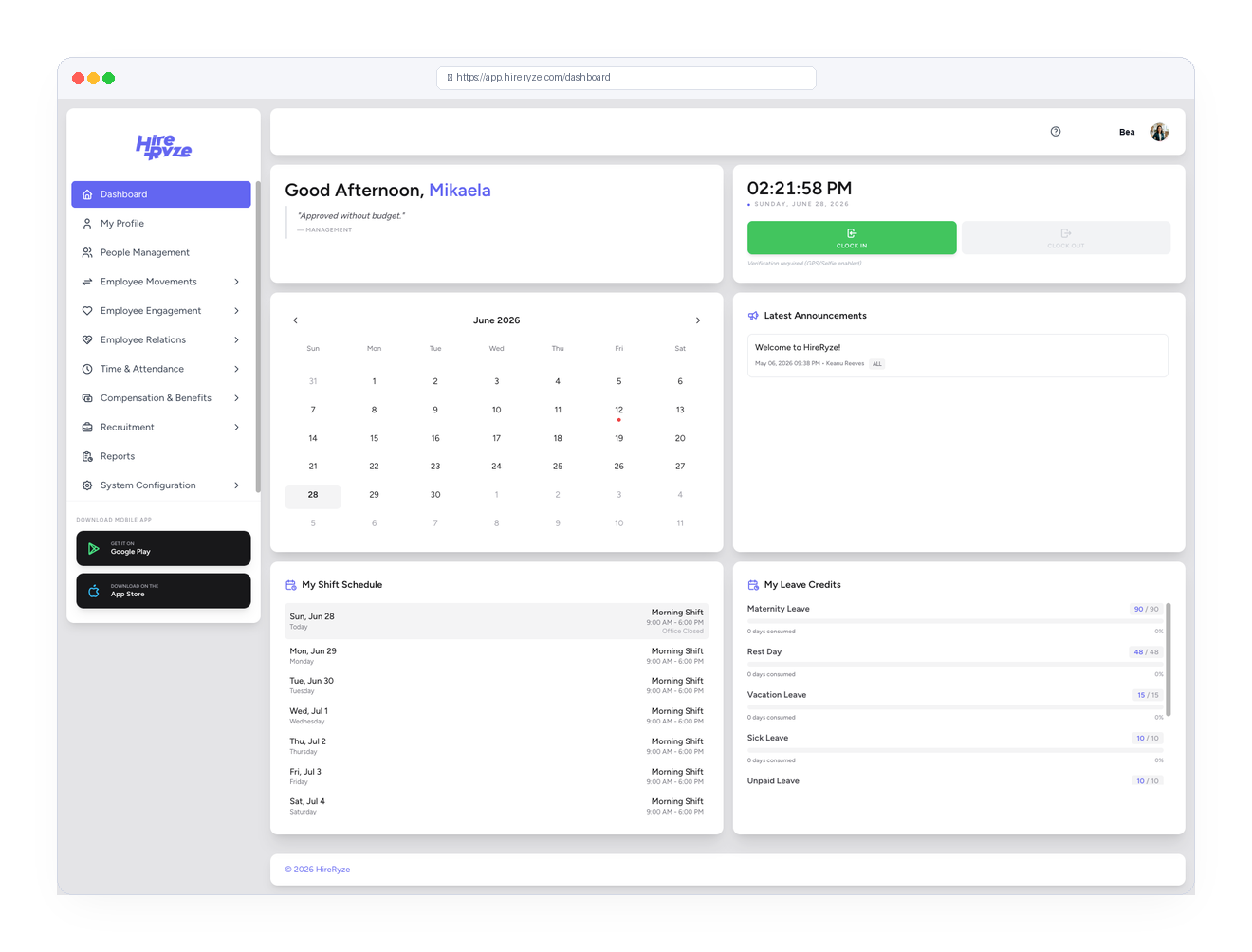1252x952 pixels.
Task: Click the Compensation & Benefits icon
Action: tap(87, 398)
